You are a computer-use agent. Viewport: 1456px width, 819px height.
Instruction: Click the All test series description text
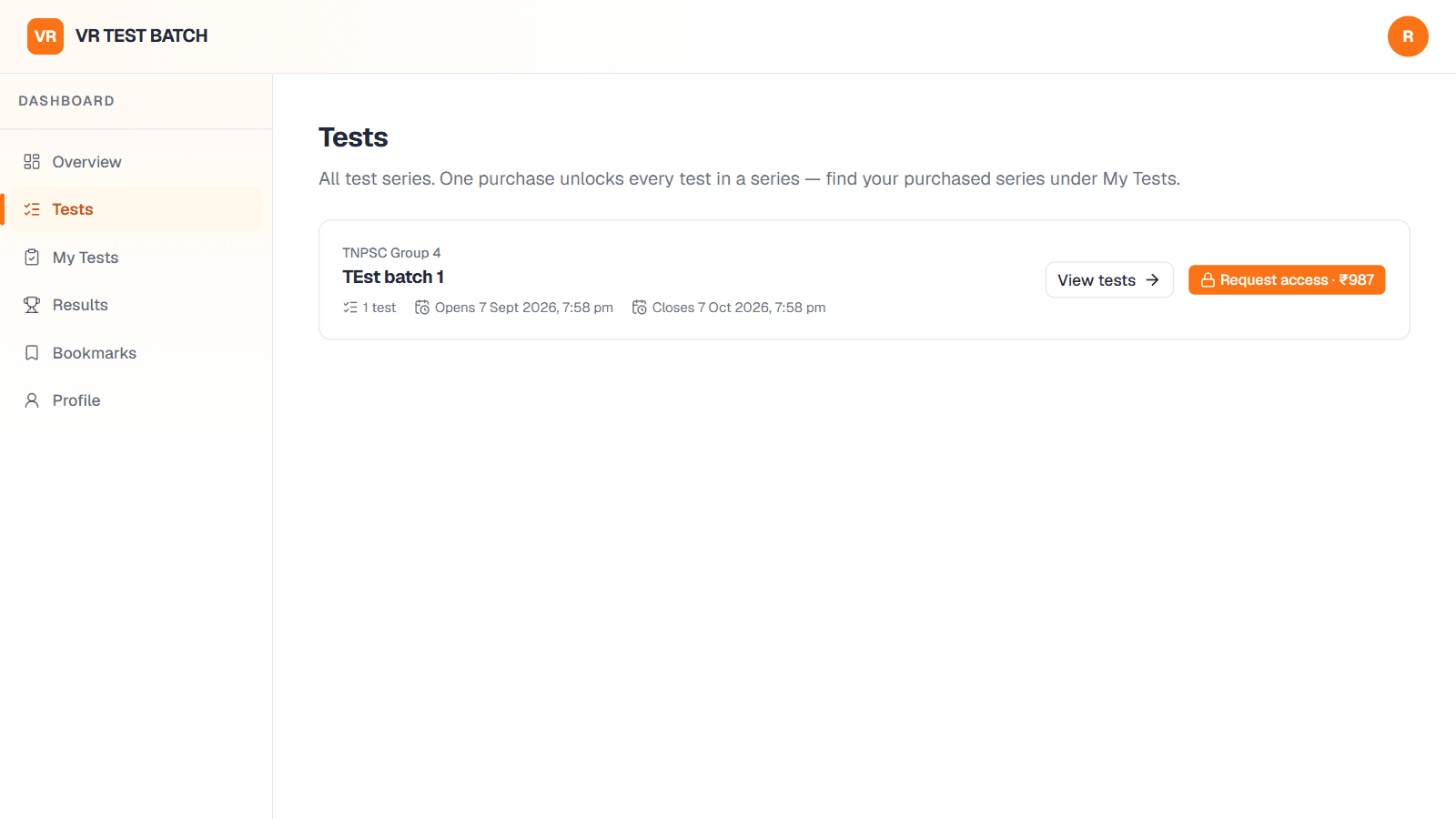click(x=749, y=178)
